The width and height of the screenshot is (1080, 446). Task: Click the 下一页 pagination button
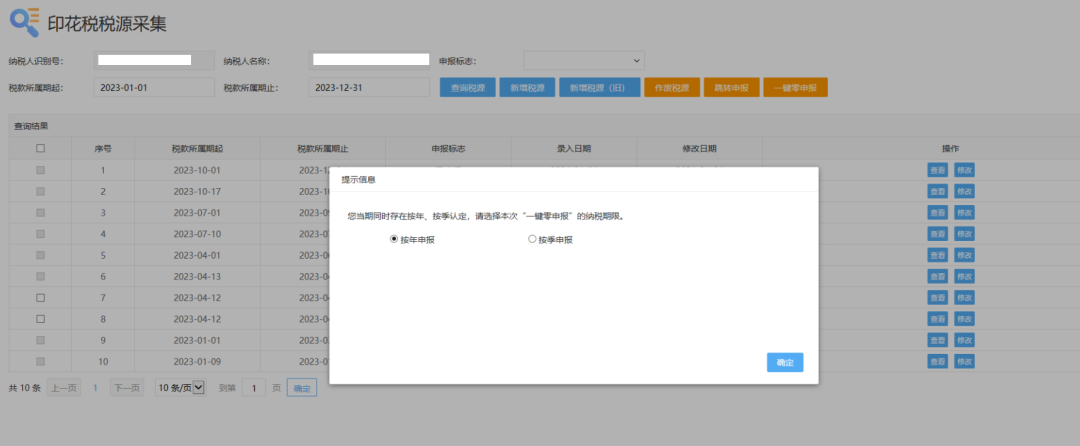[x=127, y=388]
